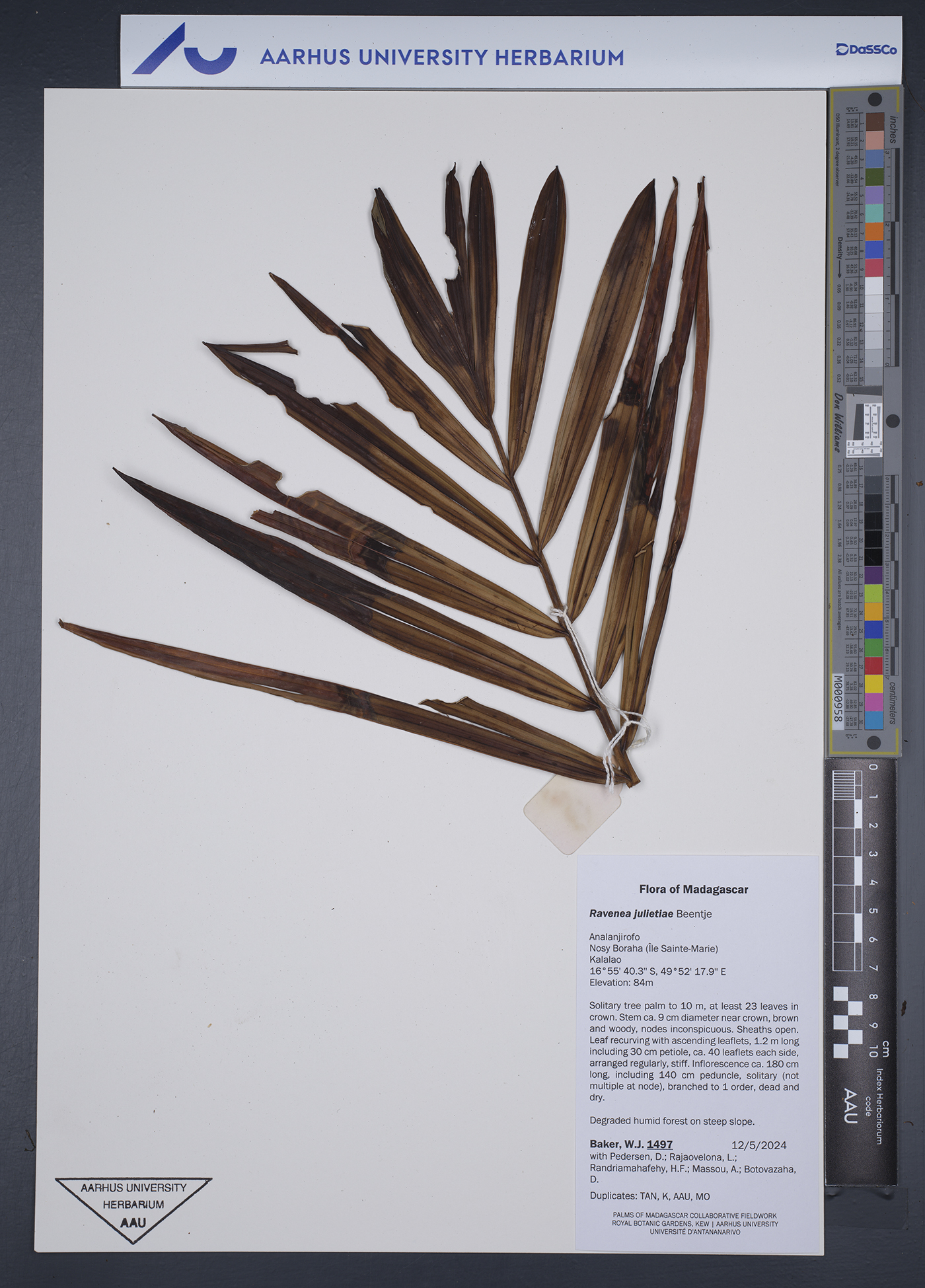Click collector number 1497 on the label

point(659,1144)
